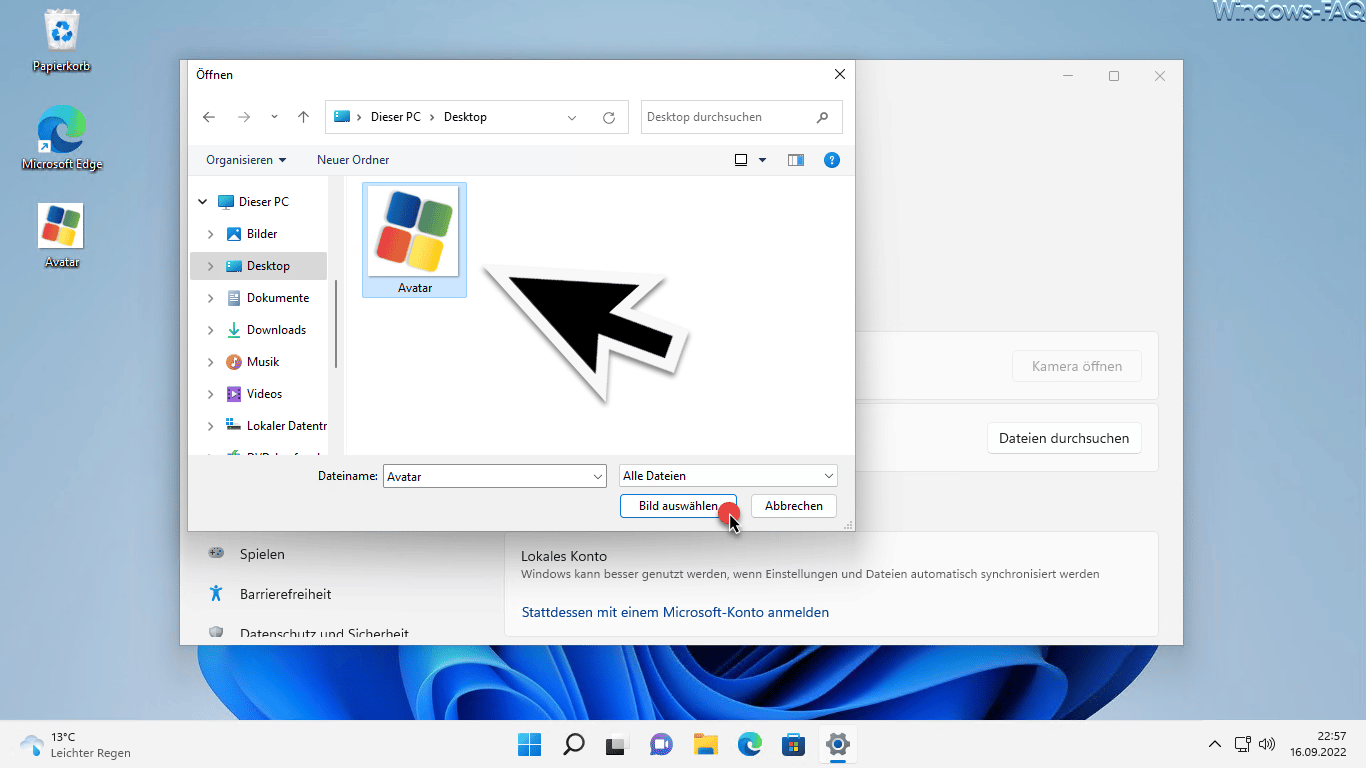Screen dimensions: 1366x768
Task: Click the Papierkorb desktop icon
Action: 62,43
